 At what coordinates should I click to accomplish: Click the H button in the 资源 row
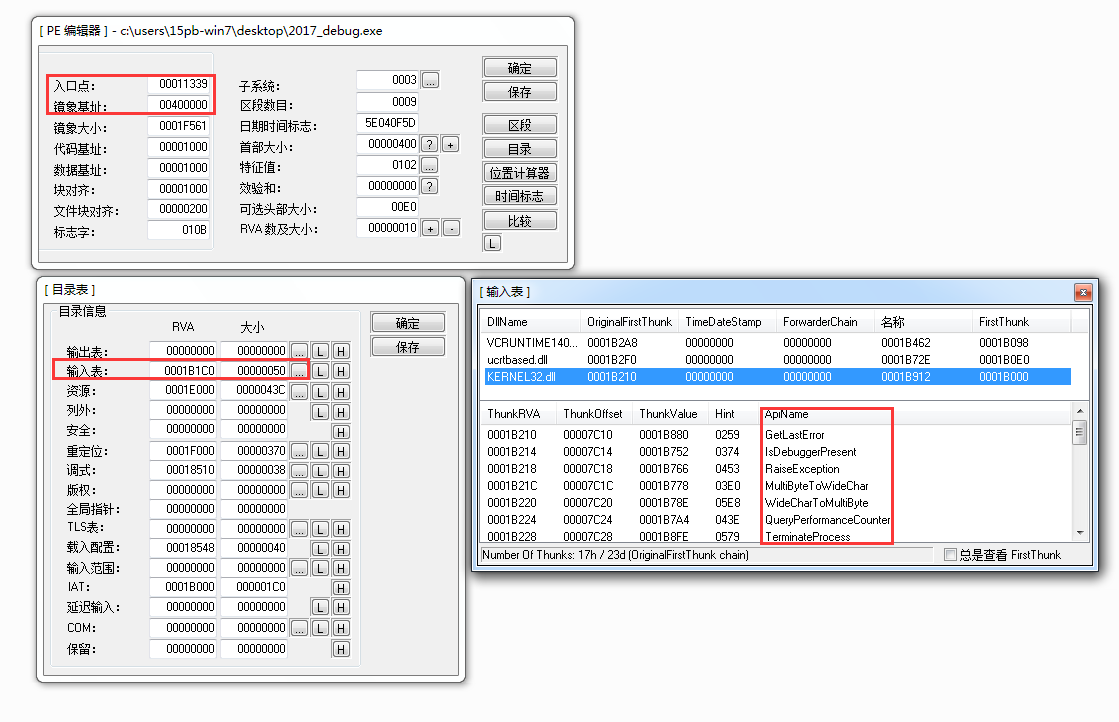(x=341, y=392)
